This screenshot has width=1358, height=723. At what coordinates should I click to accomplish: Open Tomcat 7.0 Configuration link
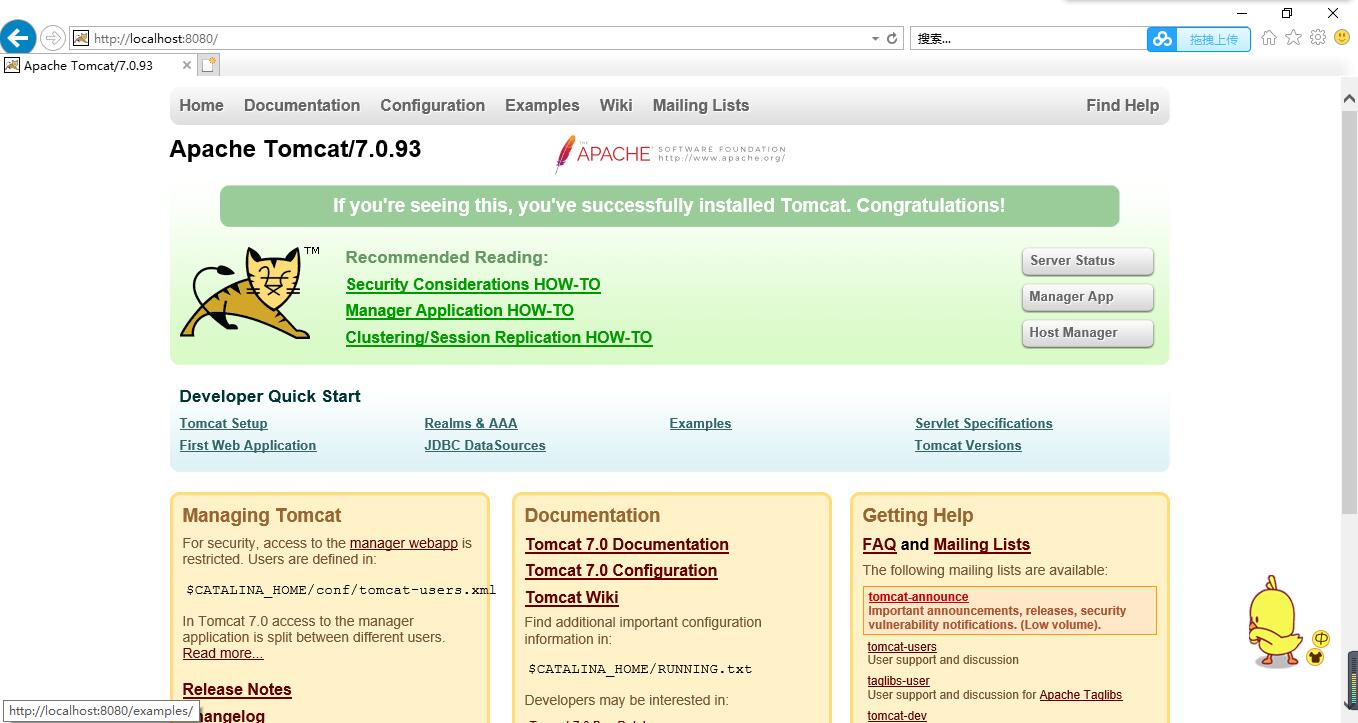point(621,571)
